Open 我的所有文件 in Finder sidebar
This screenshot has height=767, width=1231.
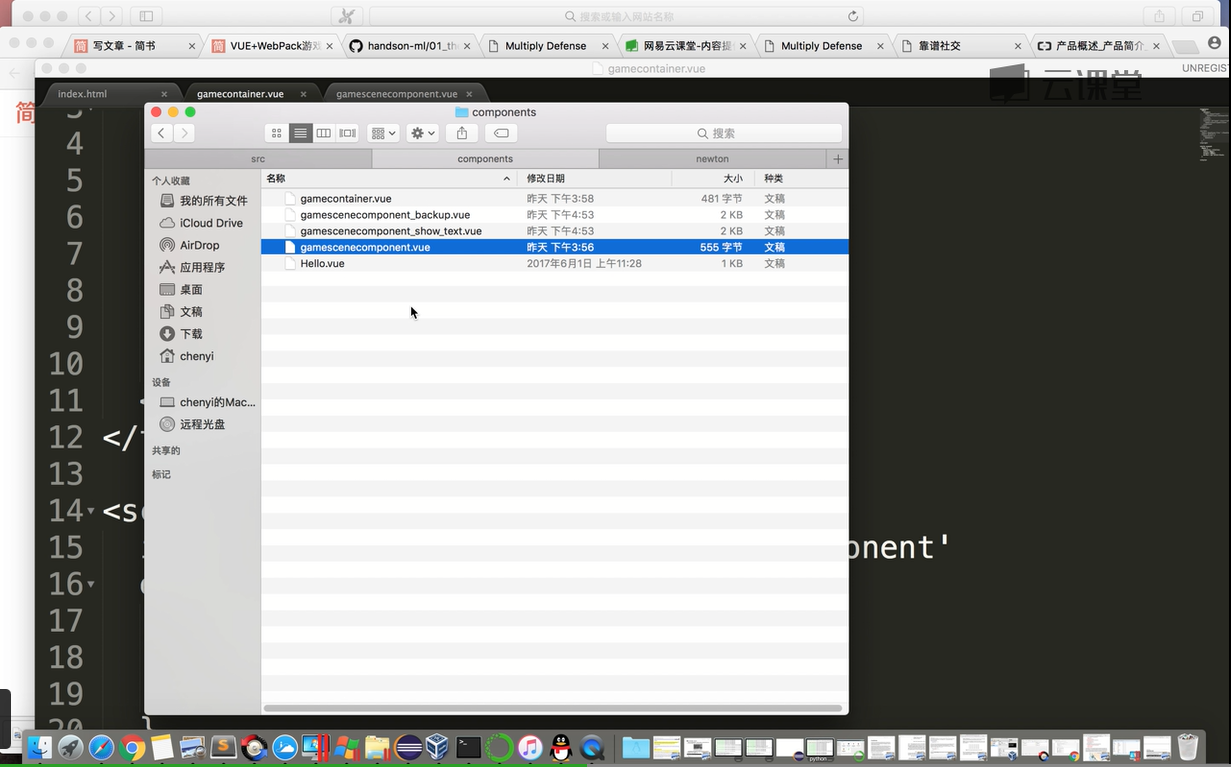pyautogui.click(x=203, y=201)
